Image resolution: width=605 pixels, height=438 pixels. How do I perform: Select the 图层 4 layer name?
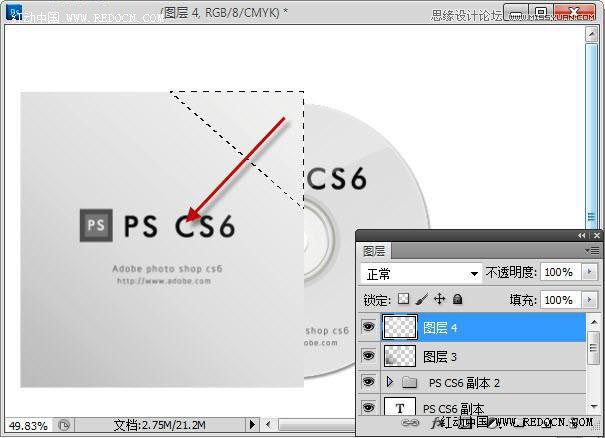pos(440,328)
